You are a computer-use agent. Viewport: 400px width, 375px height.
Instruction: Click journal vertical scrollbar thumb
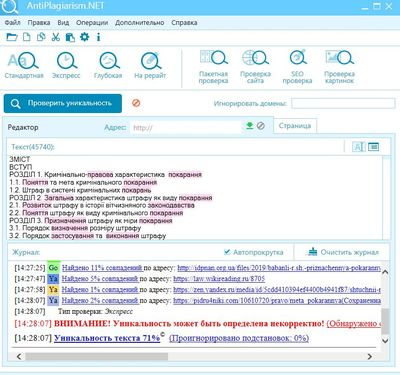[x=385, y=322]
